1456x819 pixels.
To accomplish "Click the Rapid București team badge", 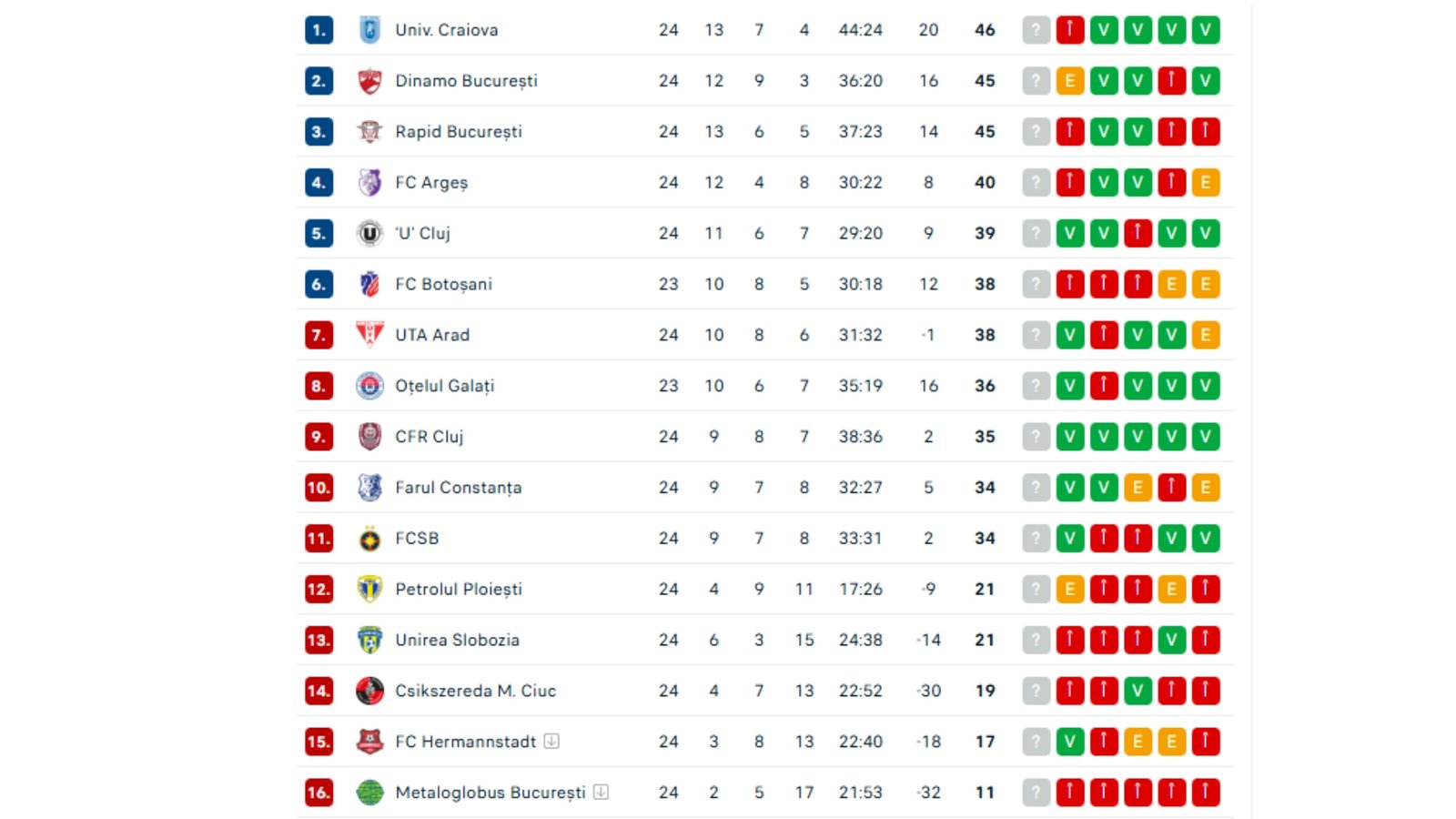I will pos(371,131).
